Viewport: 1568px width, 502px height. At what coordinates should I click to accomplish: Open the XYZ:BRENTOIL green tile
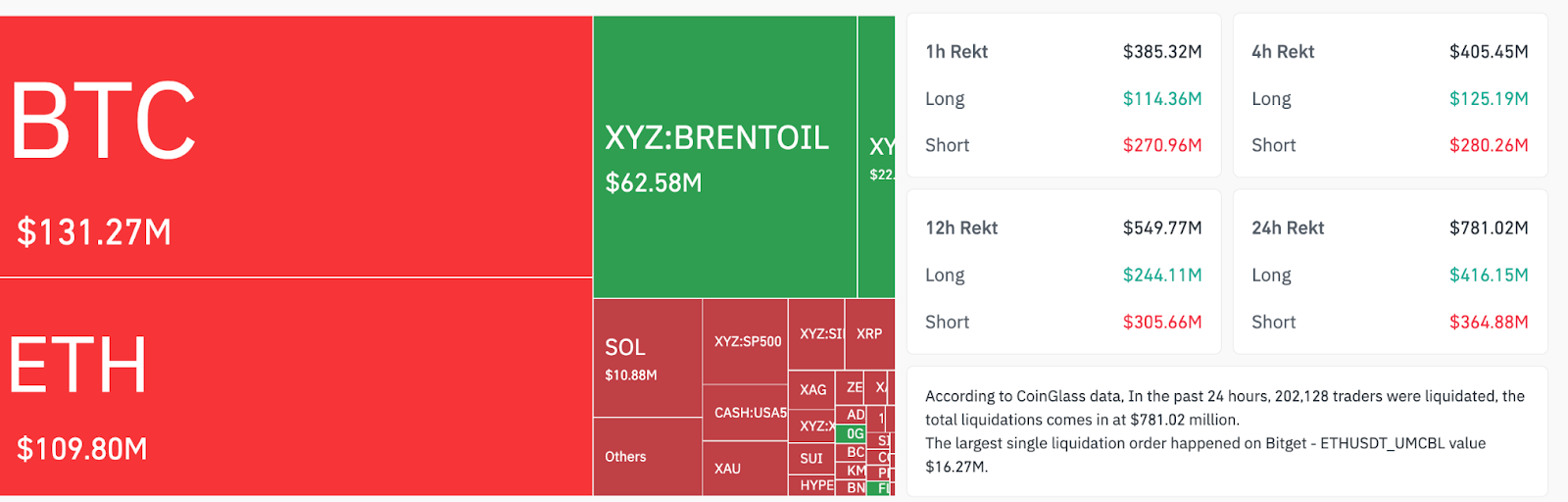tap(723, 157)
